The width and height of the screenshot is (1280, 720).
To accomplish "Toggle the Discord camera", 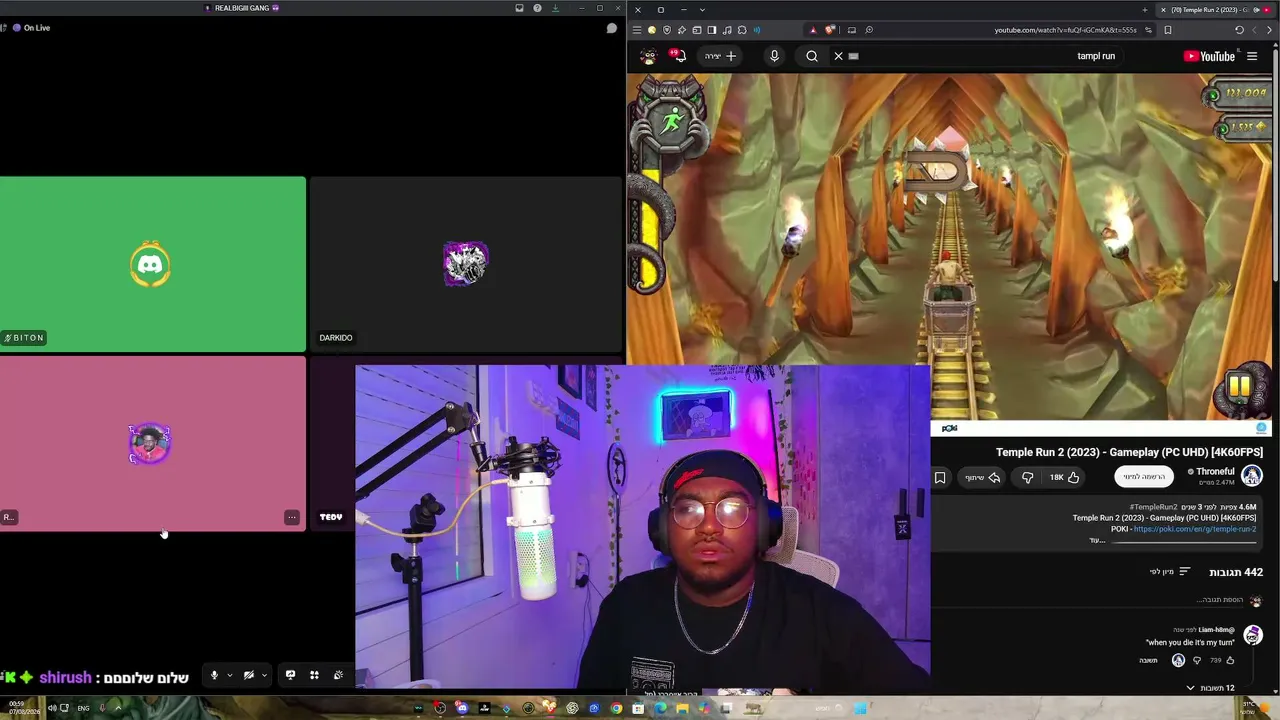I will pyautogui.click(x=249, y=675).
